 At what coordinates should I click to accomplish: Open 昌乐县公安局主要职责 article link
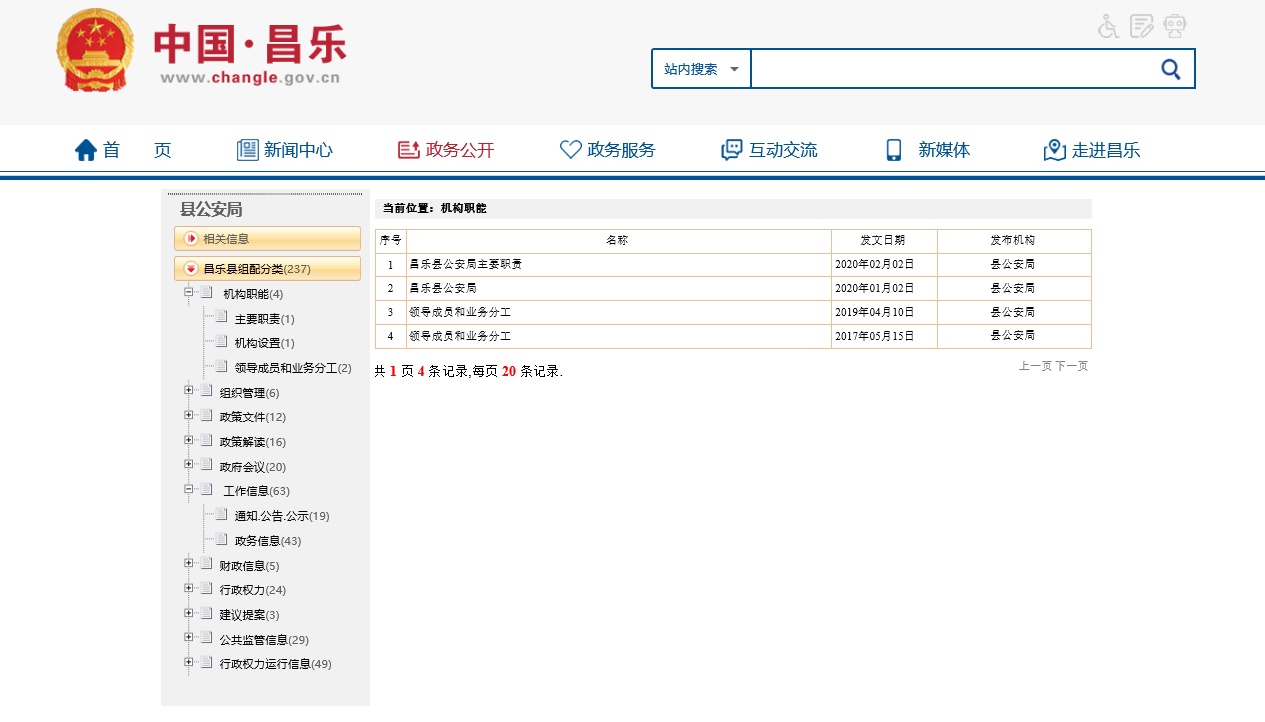point(466,265)
